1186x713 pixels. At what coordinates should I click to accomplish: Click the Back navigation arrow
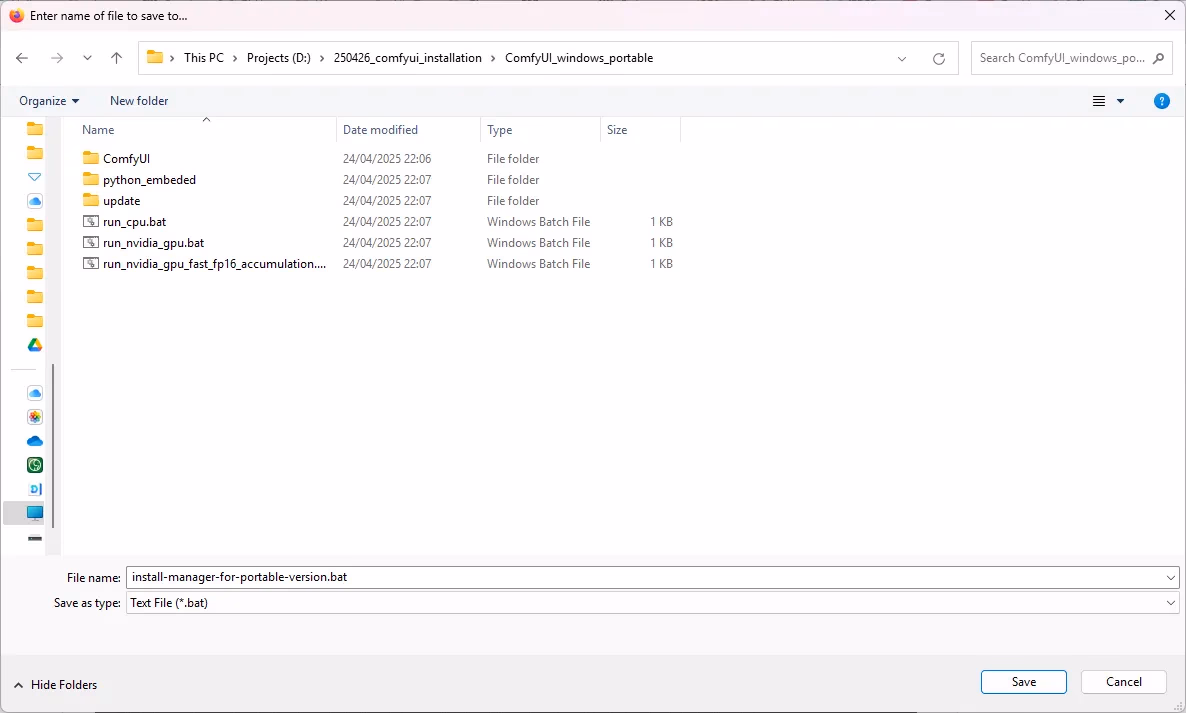click(22, 58)
